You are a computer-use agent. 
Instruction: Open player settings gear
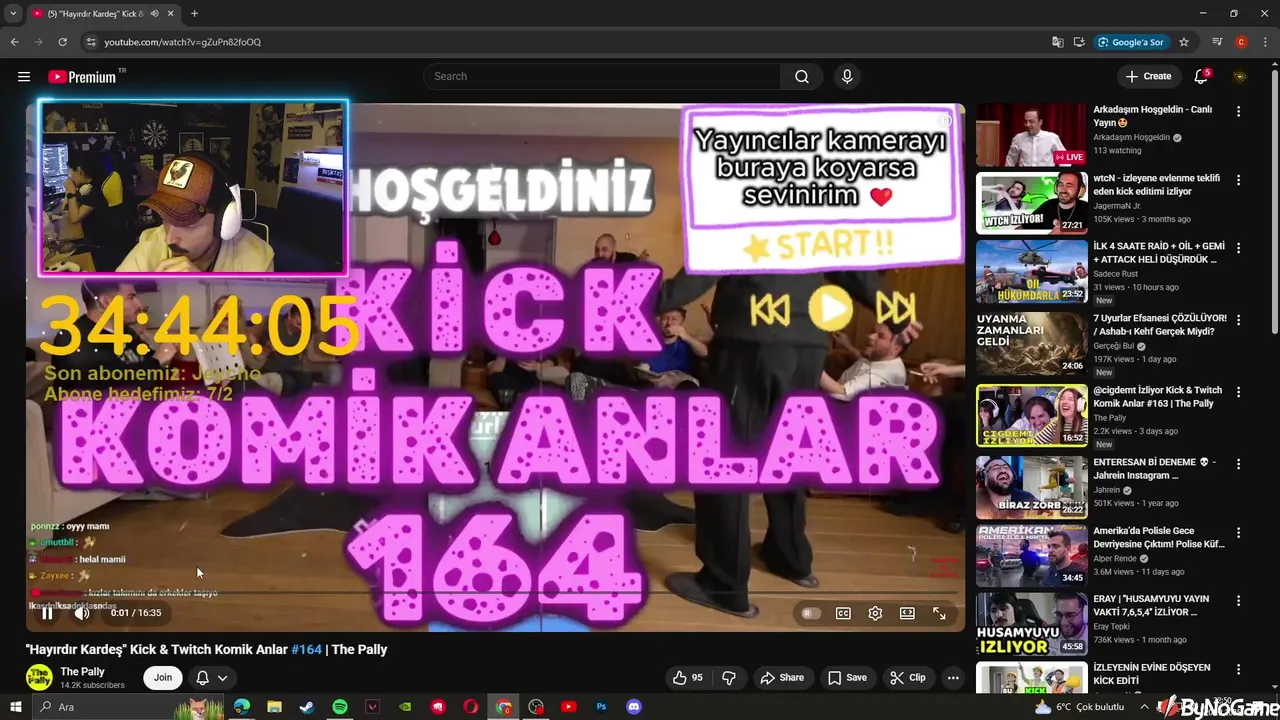(875, 613)
